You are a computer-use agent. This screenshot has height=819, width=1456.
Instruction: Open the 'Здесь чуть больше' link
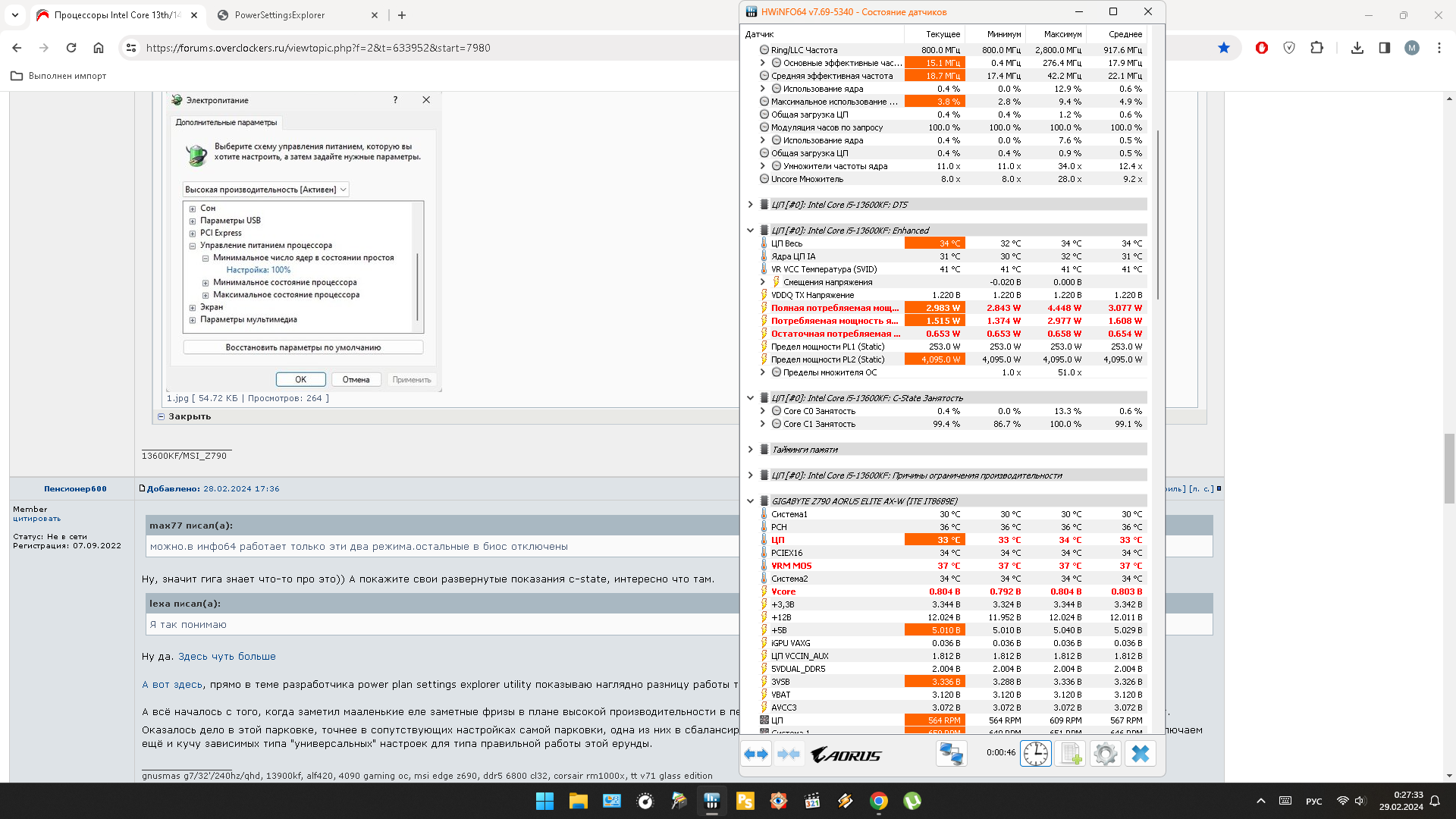coord(227,657)
